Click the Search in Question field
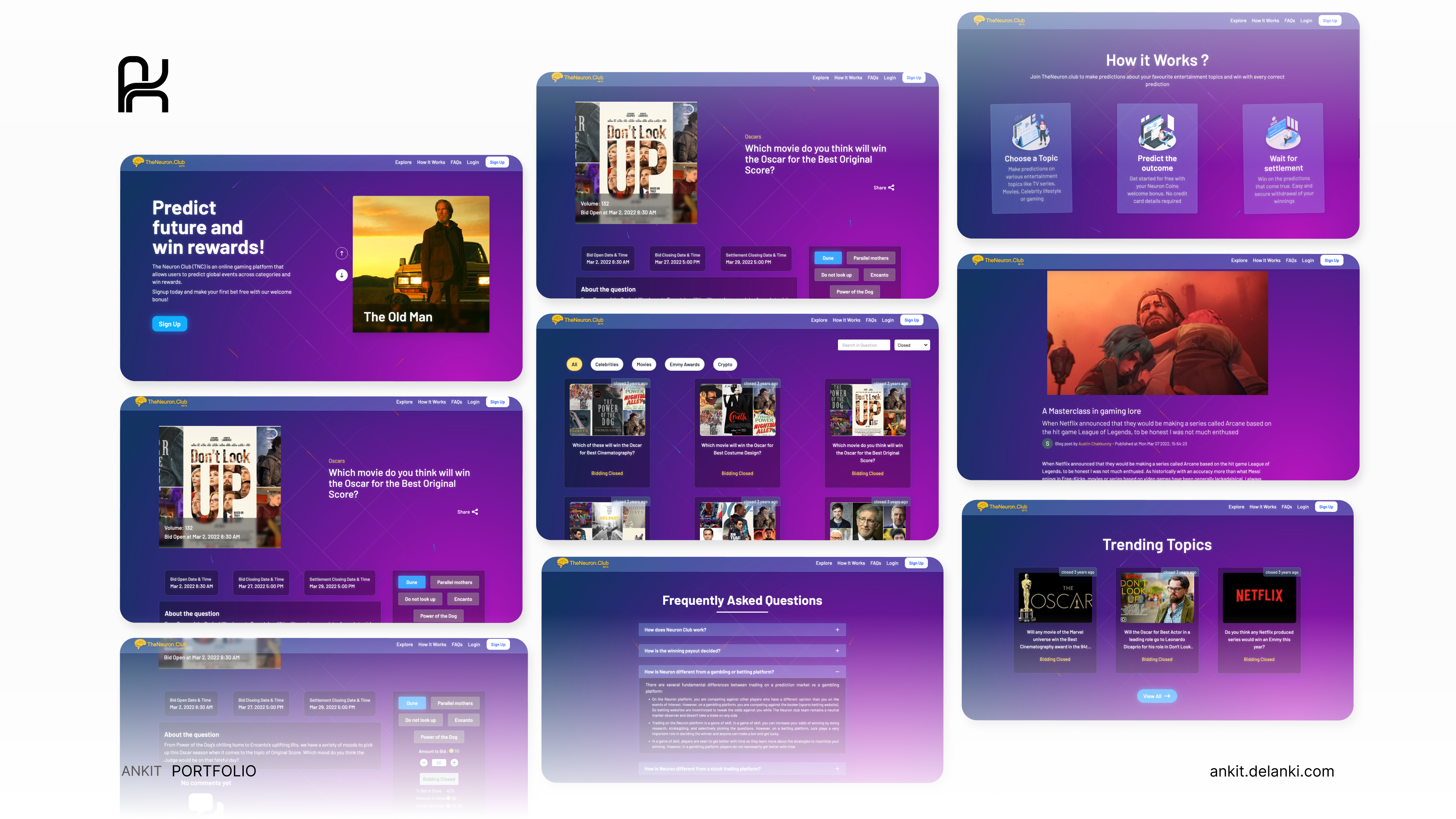The image size is (1456, 819). click(864, 345)
